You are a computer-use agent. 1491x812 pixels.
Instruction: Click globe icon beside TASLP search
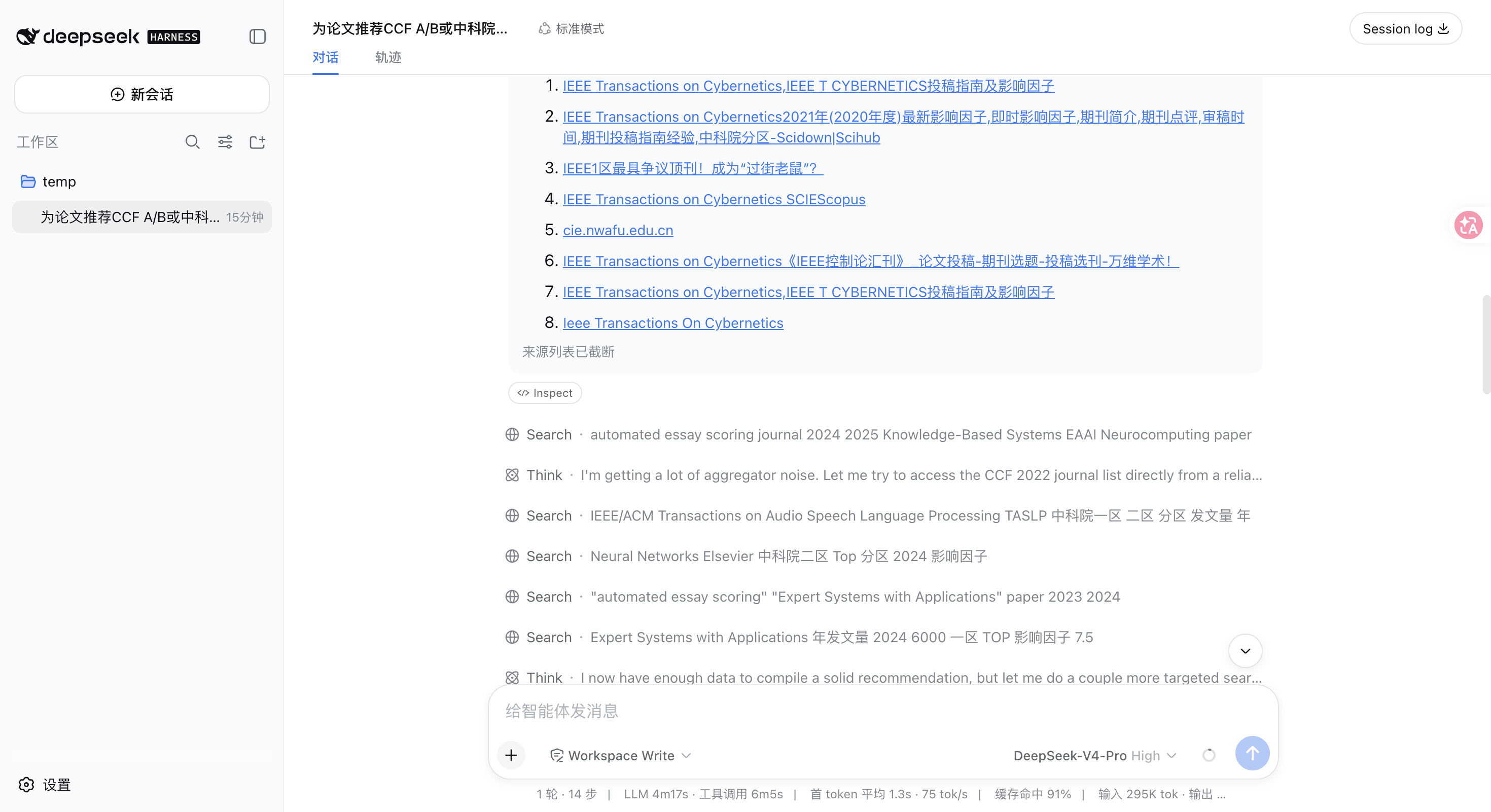coord(512,515)
